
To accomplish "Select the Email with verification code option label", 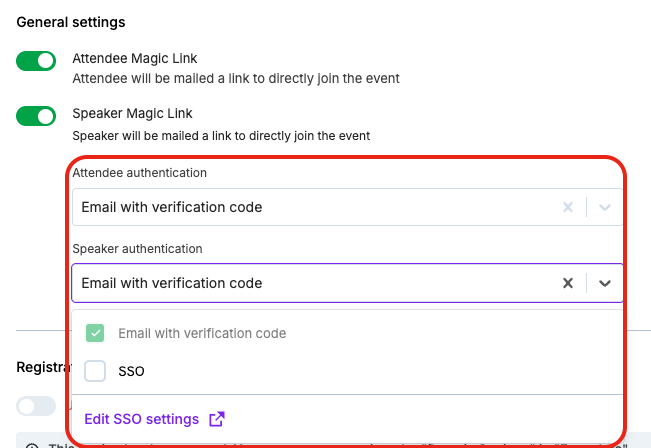I will 202,333.
